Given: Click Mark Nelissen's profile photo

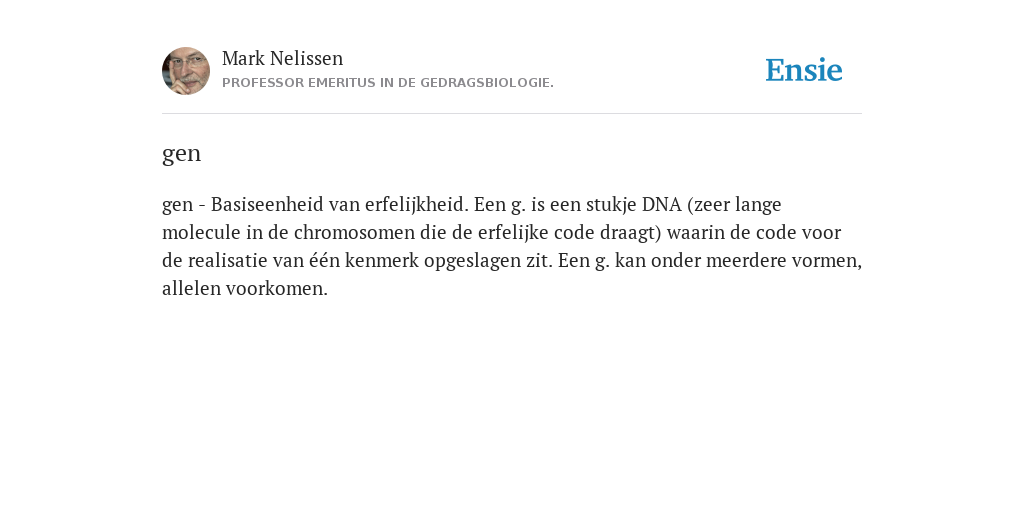Looking at the screenshot, I should pos(186,71).
